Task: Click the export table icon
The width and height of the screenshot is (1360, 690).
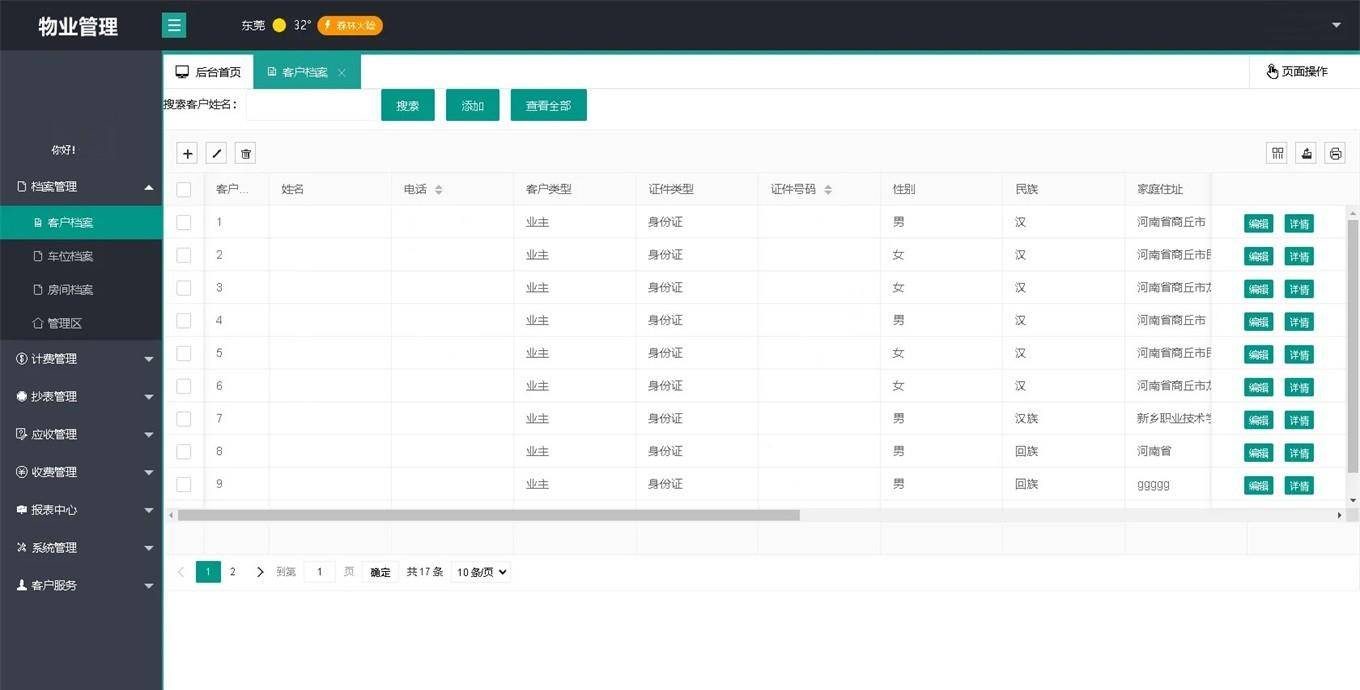Action: point(1306,153)
